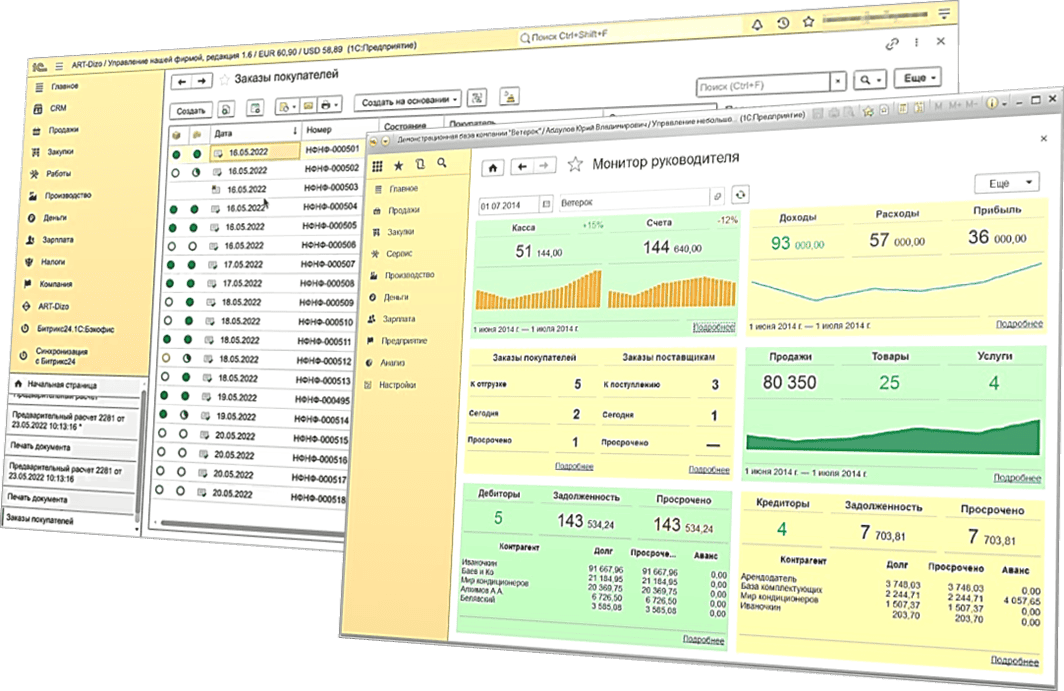
Task: Open the calendar picker next to 01.07.2014
Action: click(x=546, y=203)
